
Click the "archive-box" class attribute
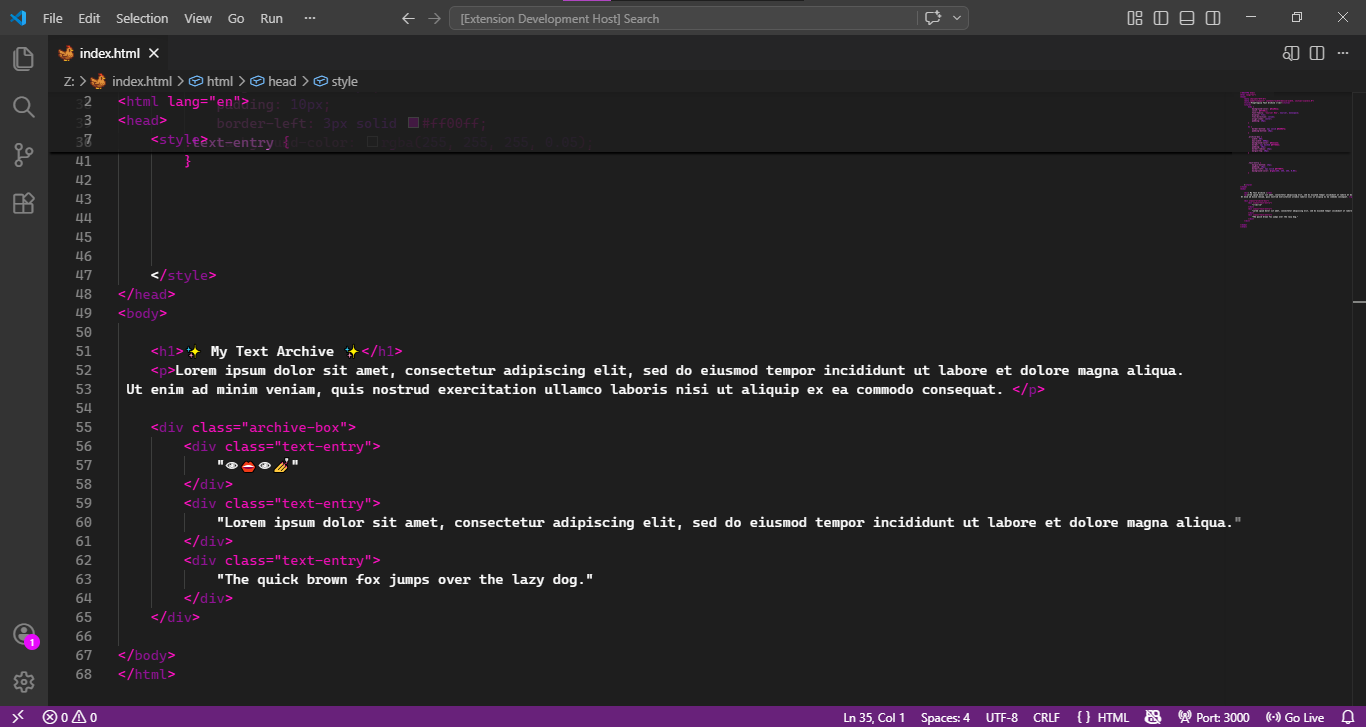point(269,427)
